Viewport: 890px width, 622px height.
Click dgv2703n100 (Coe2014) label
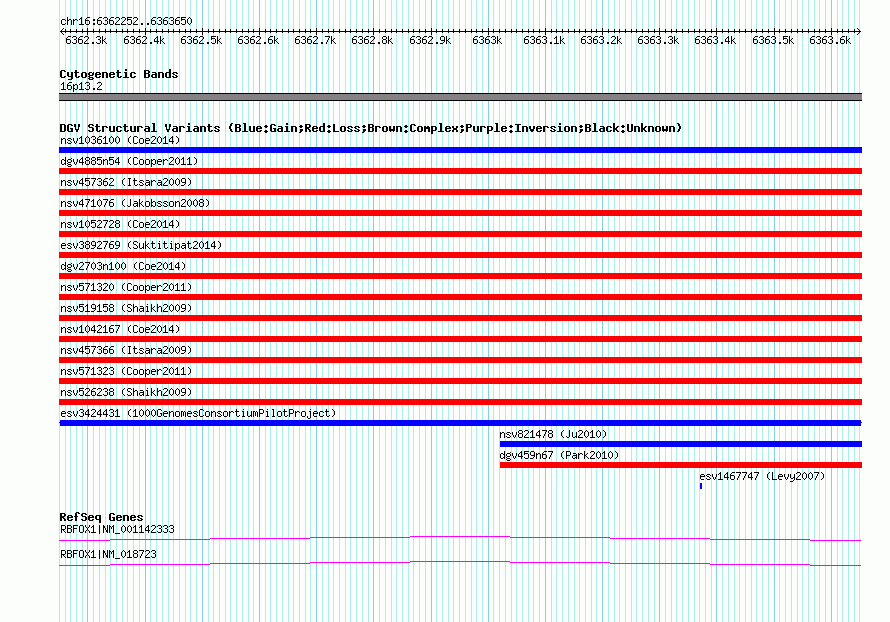tap(123, 266)
